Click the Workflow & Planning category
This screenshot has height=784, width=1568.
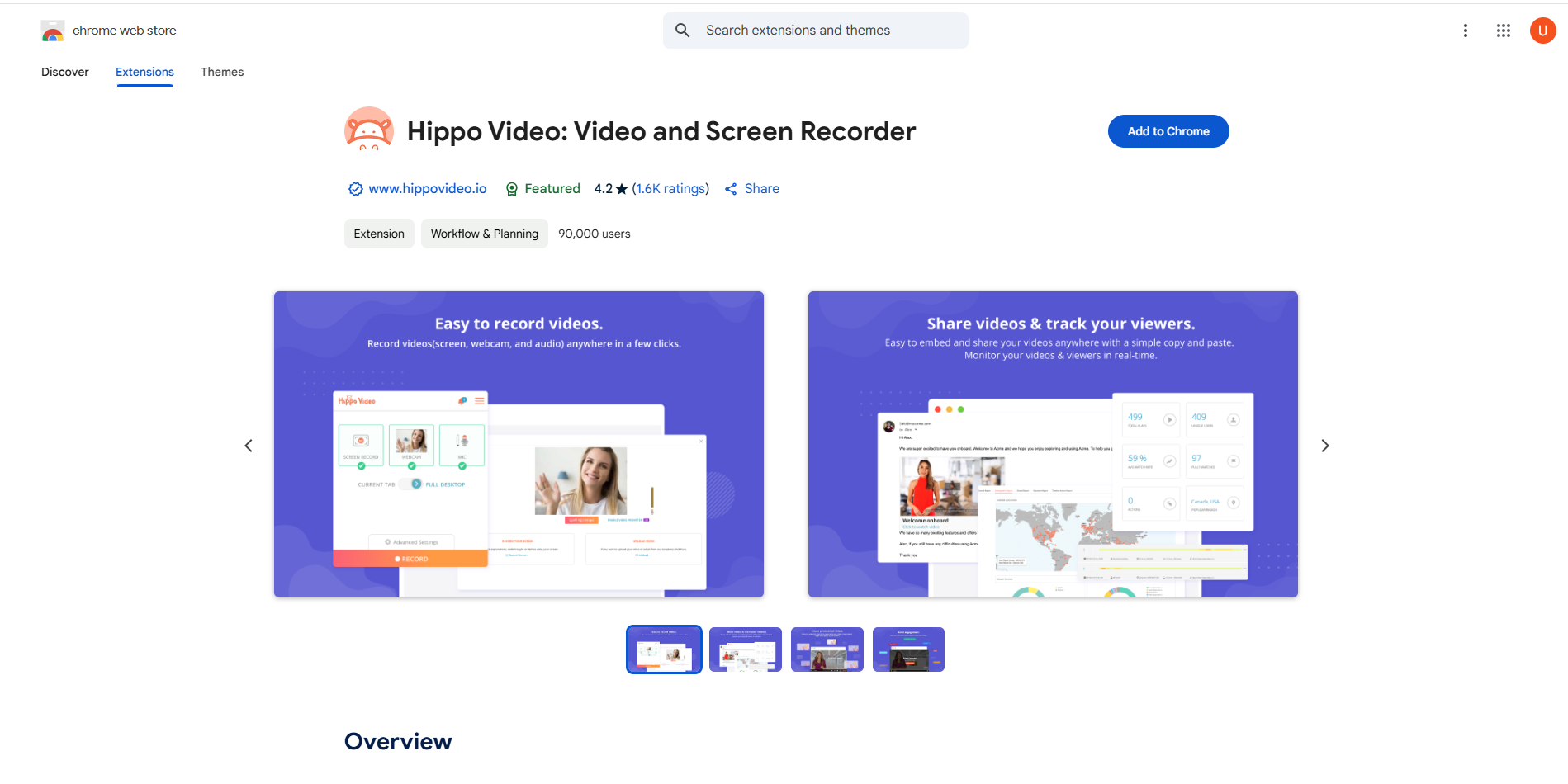(484, 234)
